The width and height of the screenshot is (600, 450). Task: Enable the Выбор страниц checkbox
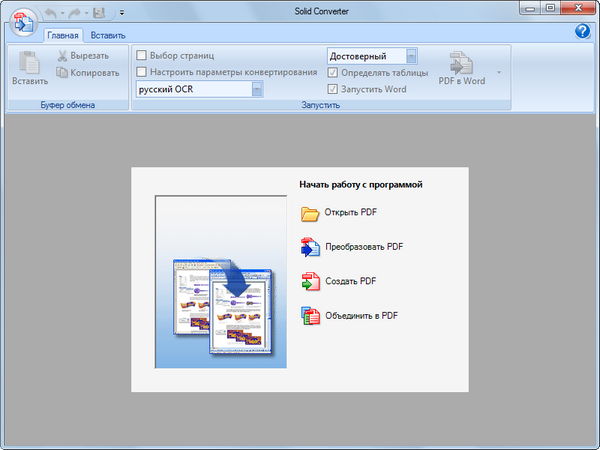coord(142,56)
